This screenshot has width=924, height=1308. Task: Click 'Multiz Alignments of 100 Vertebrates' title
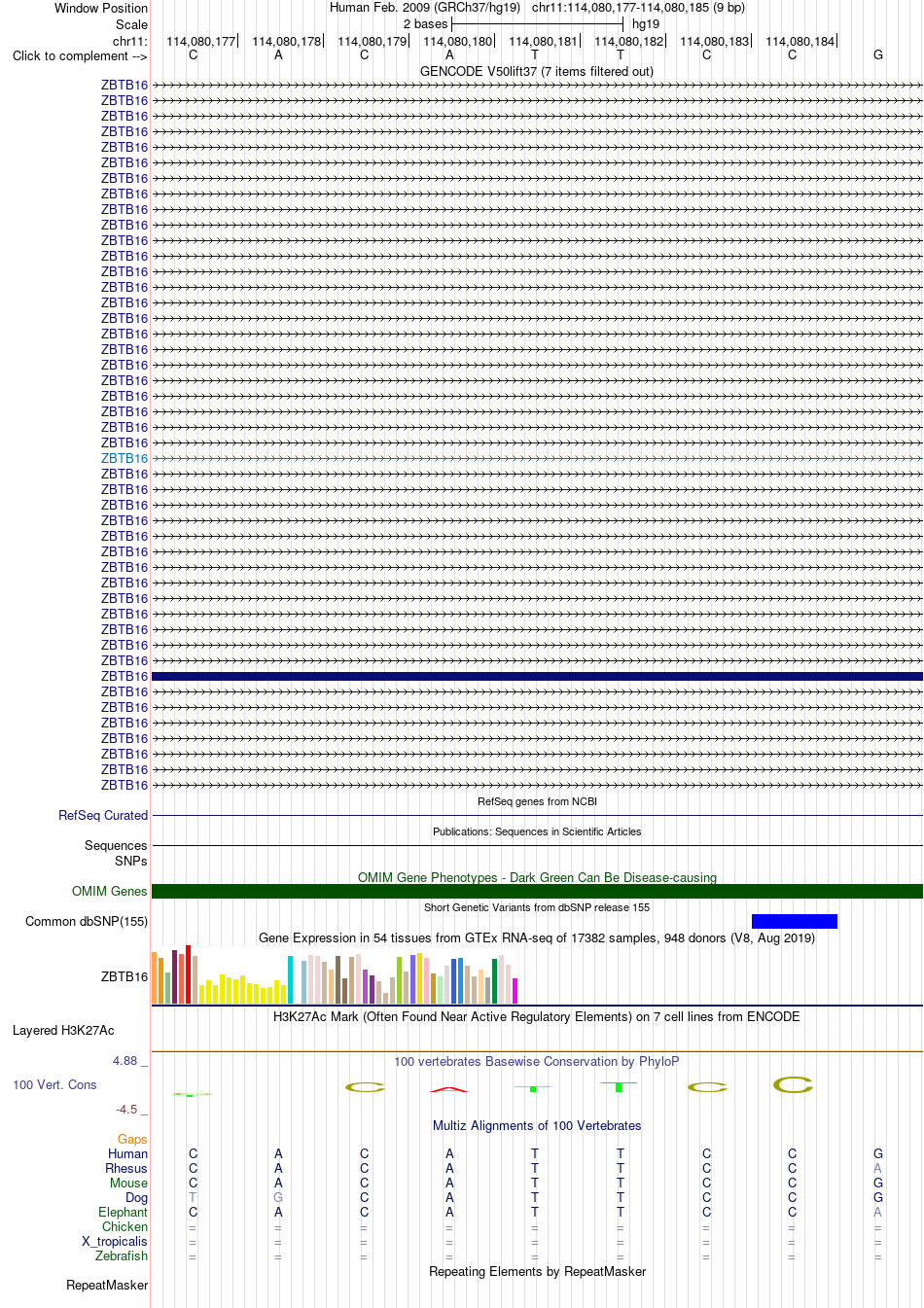tap(537, 1125)
